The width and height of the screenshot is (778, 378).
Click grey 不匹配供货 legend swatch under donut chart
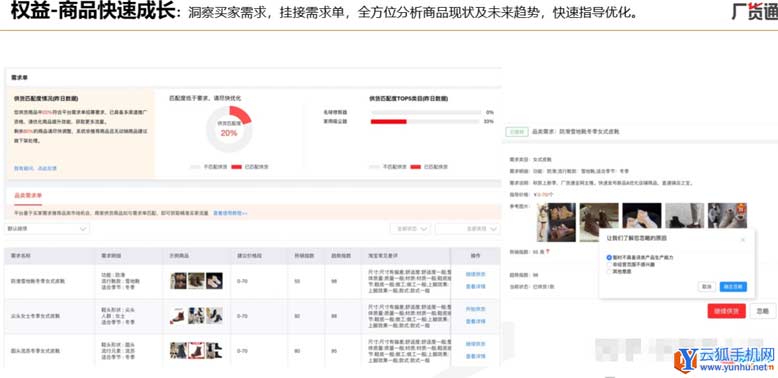[x=195, y=167]
